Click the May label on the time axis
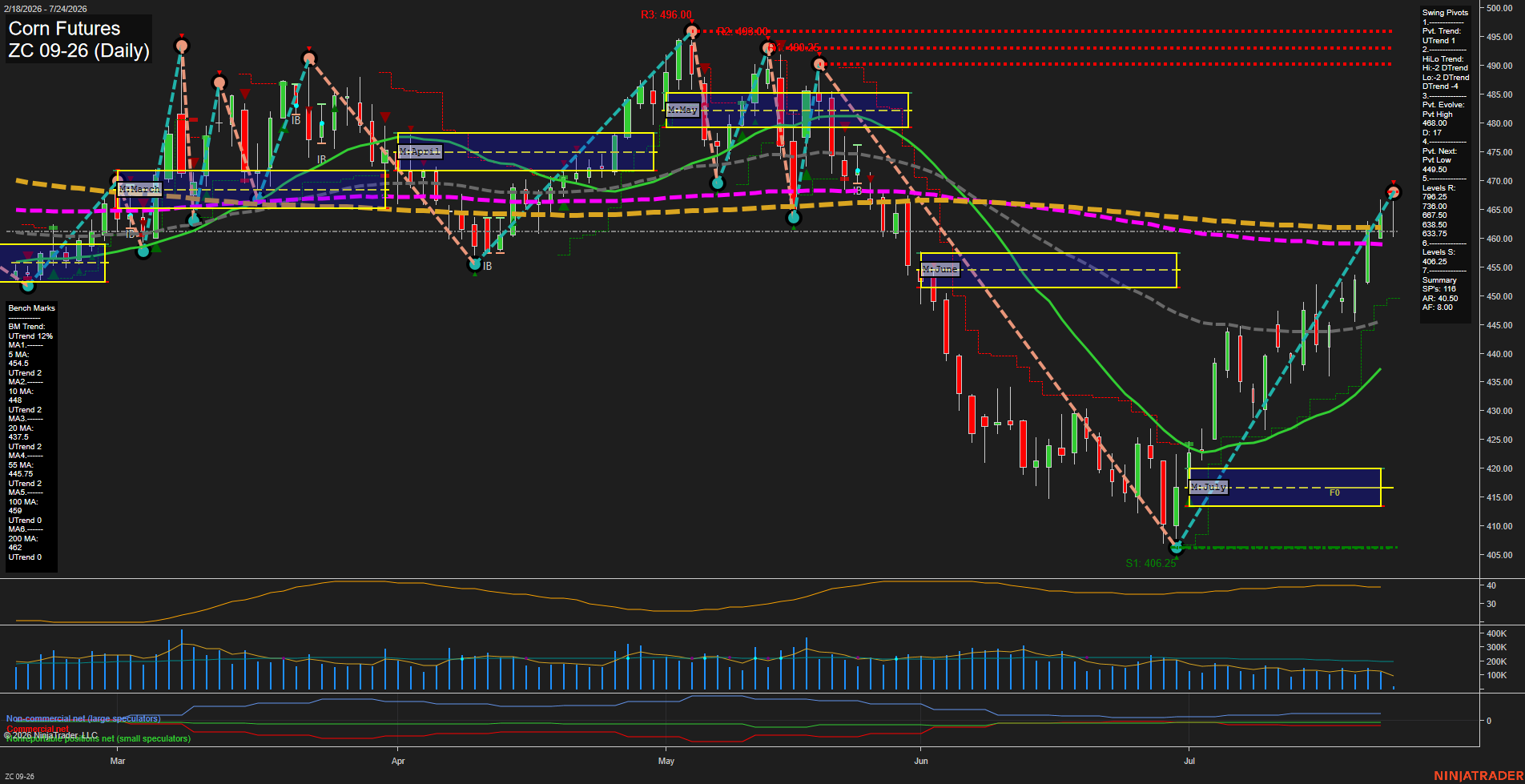Screen dimensions: 1525x784 pyautogui.click(x=666, y=761)
